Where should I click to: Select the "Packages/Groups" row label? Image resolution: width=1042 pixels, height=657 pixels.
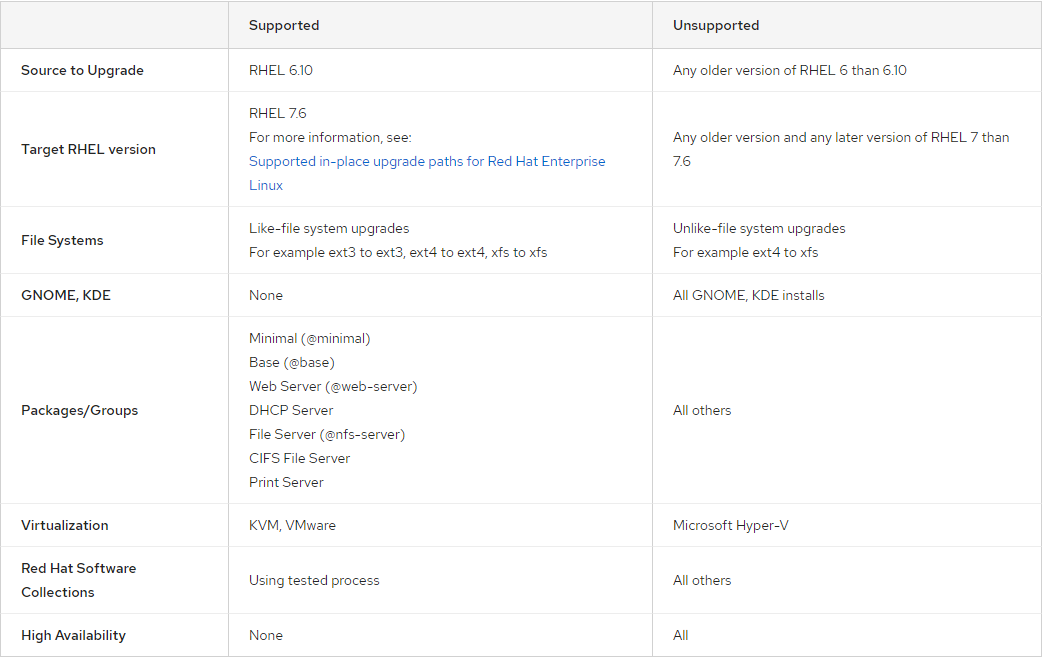coord(80,411)
